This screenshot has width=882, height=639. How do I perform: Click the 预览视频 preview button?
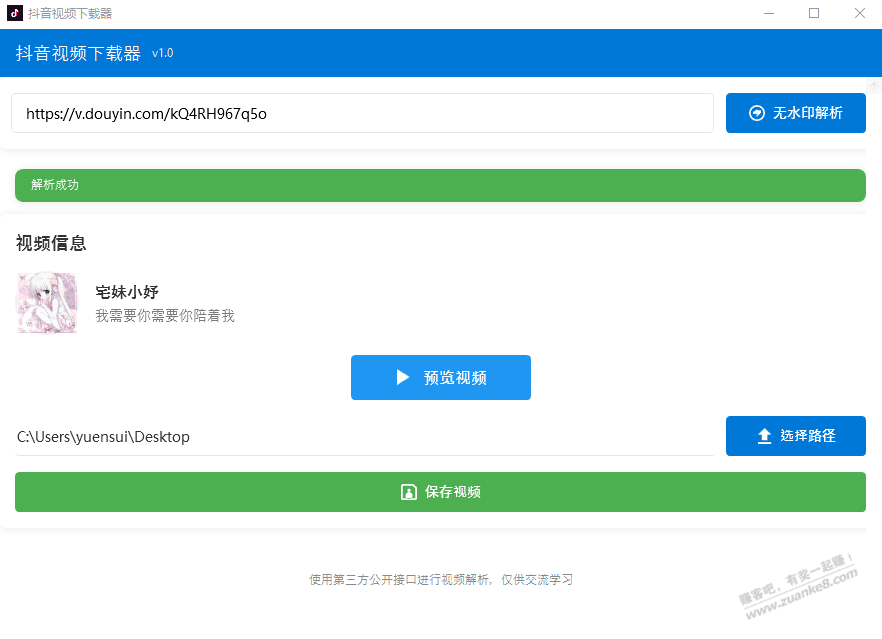(x=440, y=377)
